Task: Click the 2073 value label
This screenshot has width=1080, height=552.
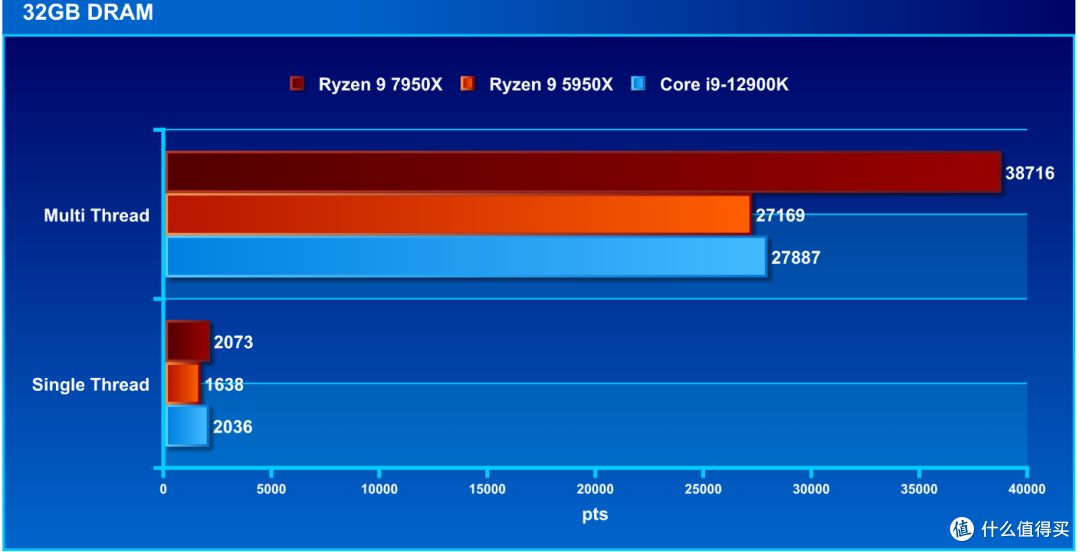Action: pos(233,342)
